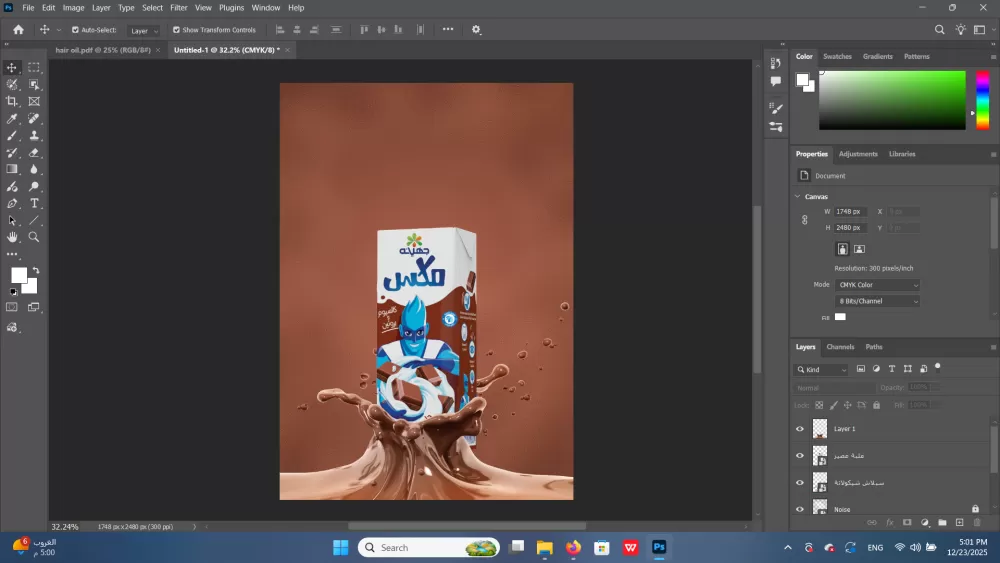Toggle Show Transform Controls checkbox
The width and height of the screenshot is (1000, 563).
(176, 30)
